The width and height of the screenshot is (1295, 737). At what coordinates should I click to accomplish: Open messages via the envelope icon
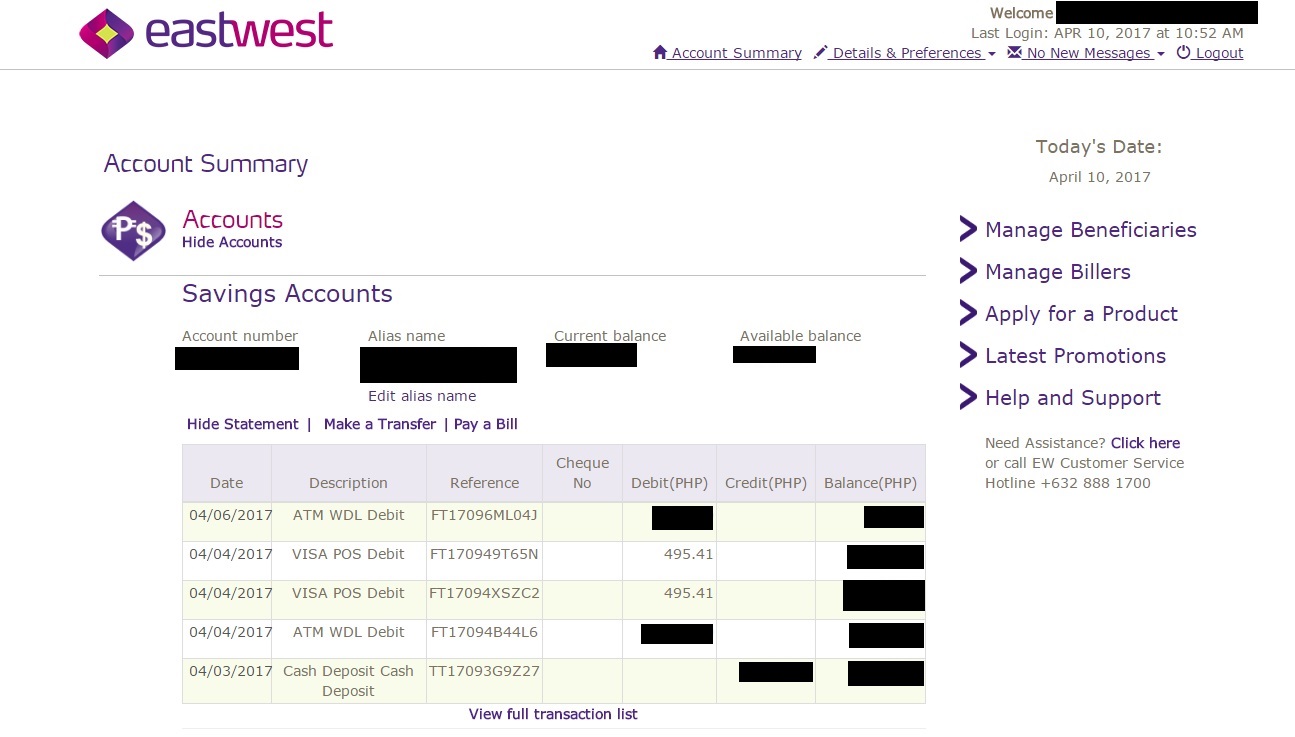click(1017, 52)
